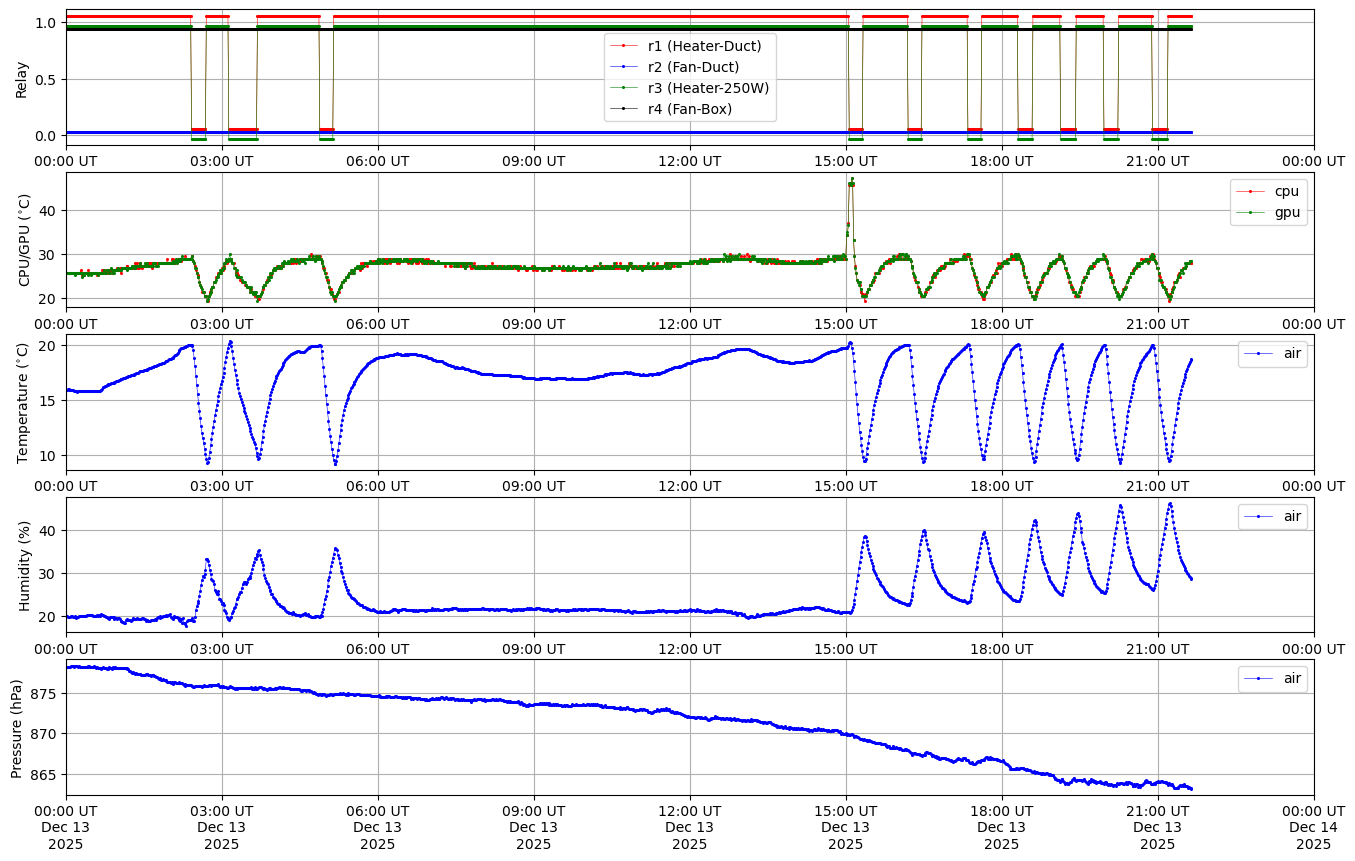Select the r2 (Fan-Duct) legend label
The height and width of the screenshot is (861, 1355).
[693, 67]
